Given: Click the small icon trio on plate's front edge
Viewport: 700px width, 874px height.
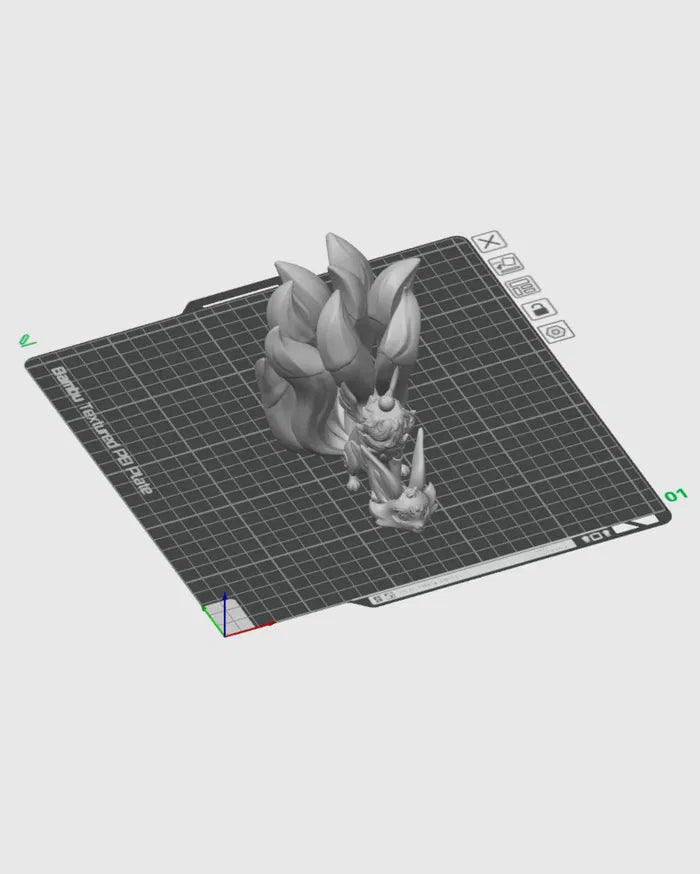Looking at the screenshot, I should 595,537.
